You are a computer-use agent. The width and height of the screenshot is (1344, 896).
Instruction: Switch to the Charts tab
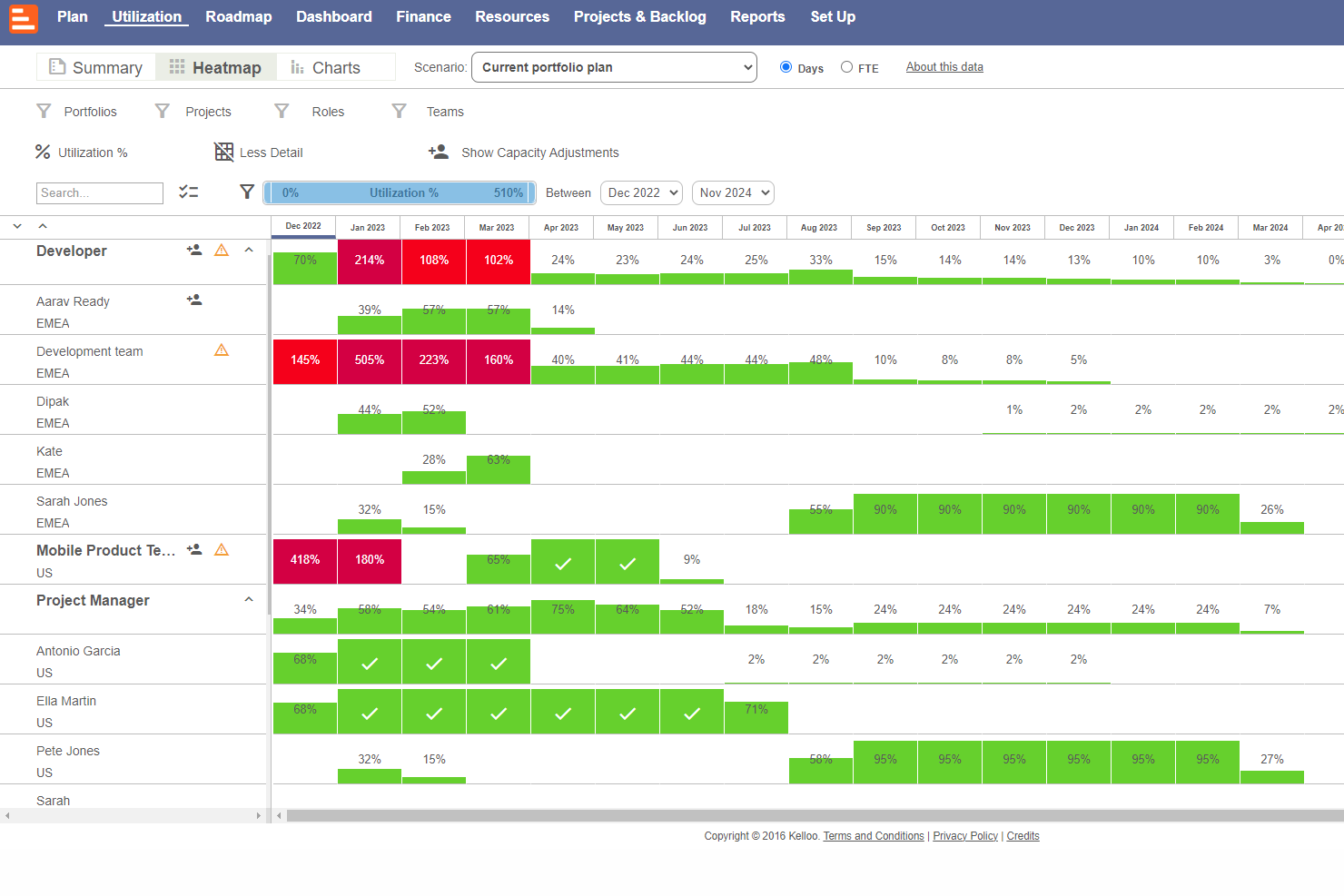click(326, 67)
